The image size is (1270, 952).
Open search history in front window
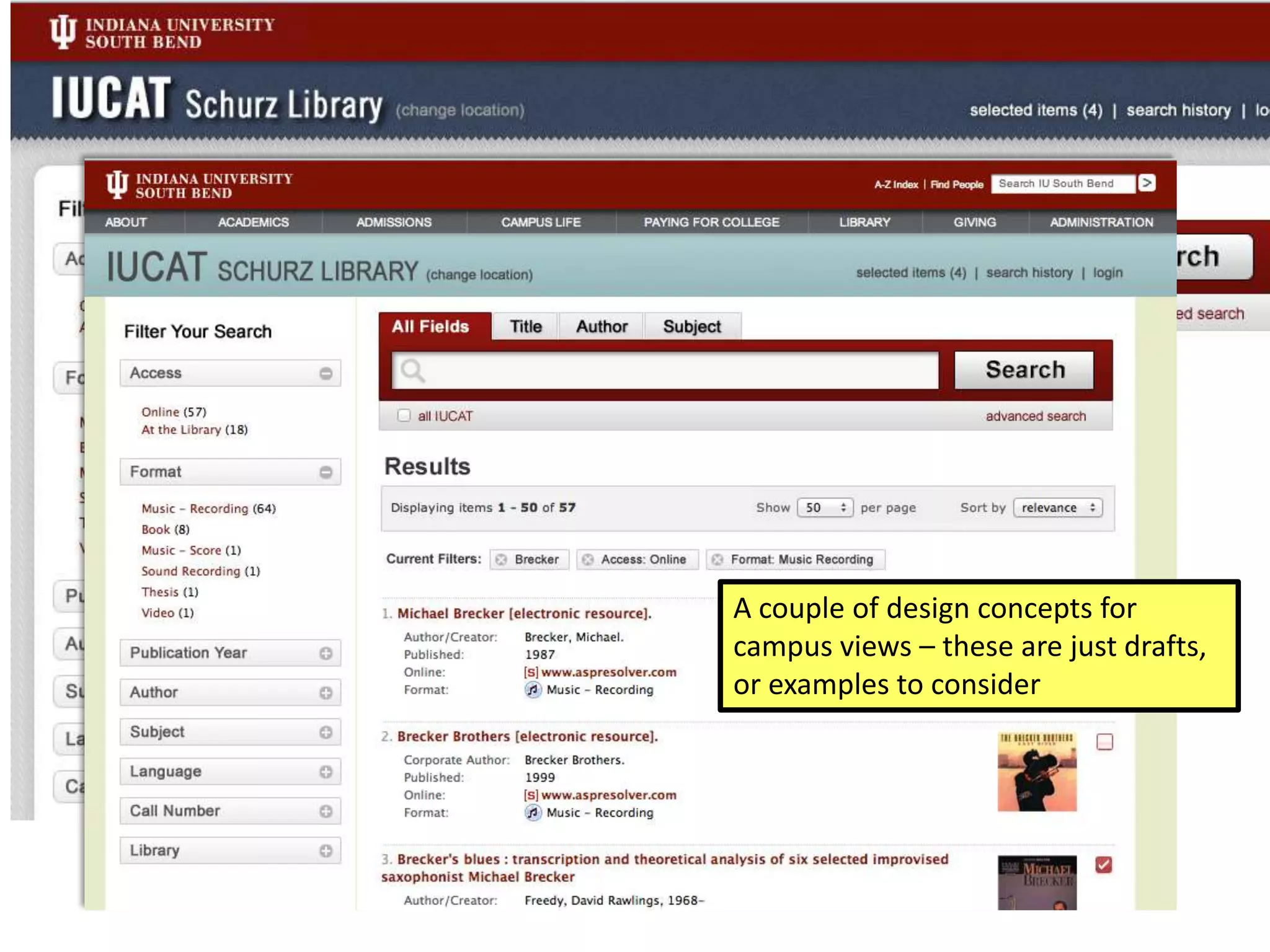point(1029,273)
